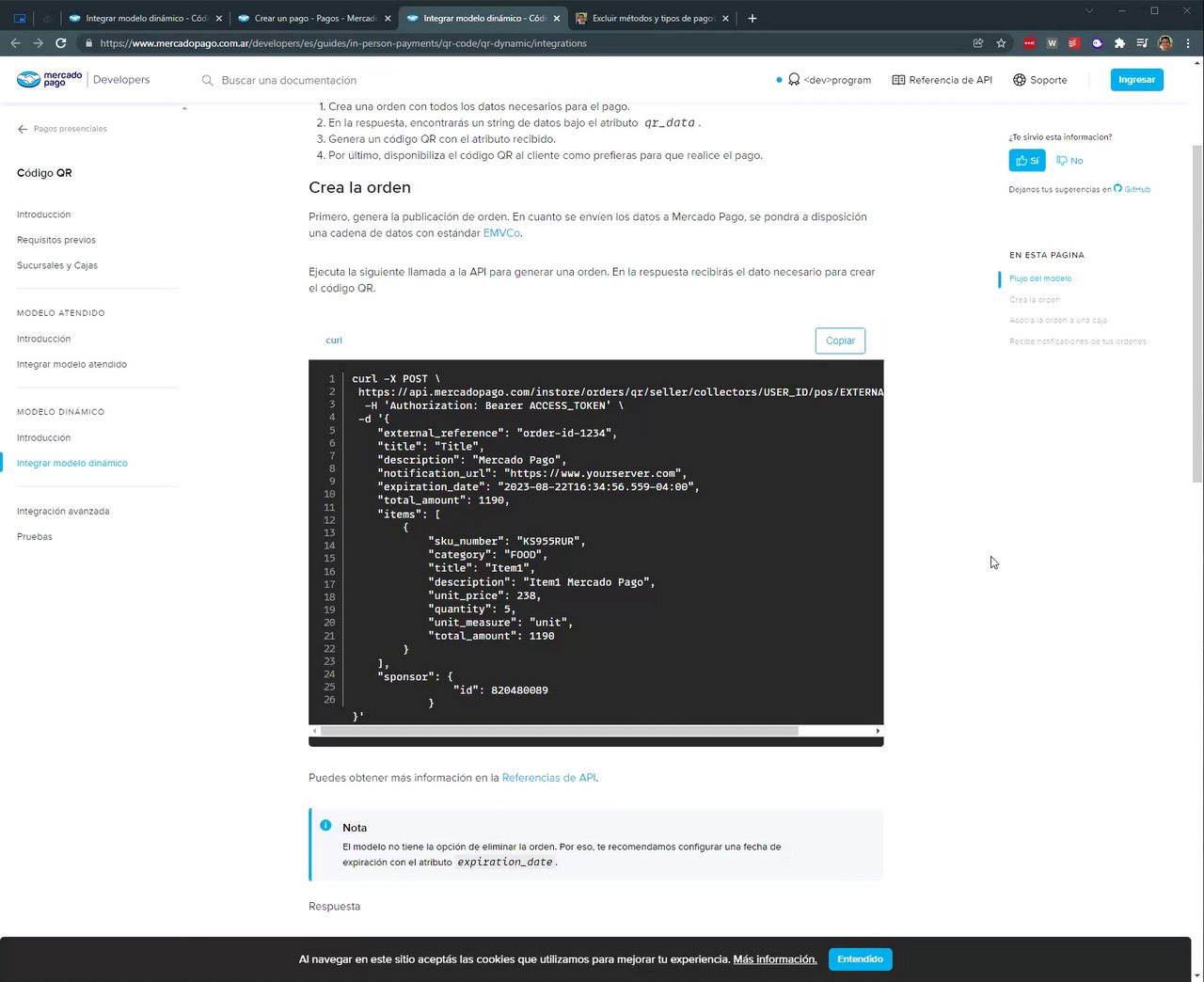Reload the page
Viewport: 1204px width, 982px height.
coord(61,43)
